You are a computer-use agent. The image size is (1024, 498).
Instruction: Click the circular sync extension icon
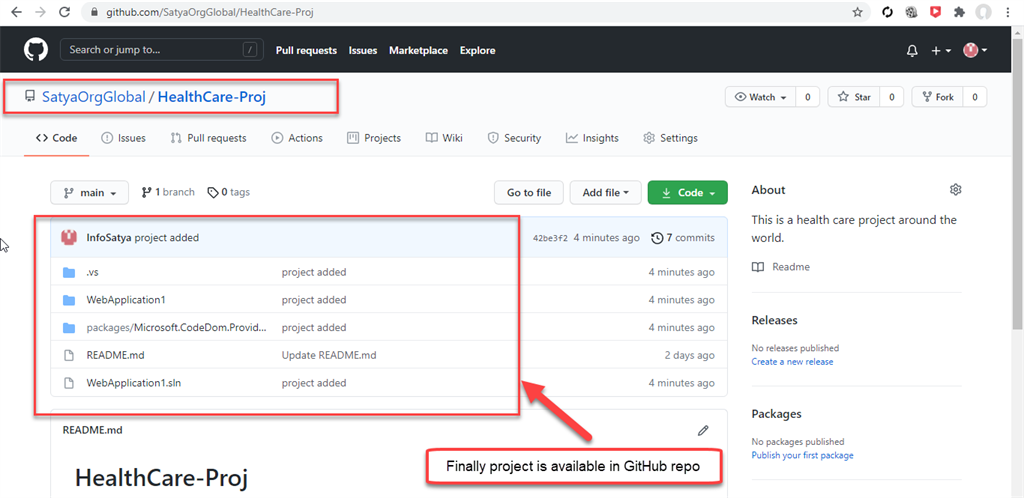pyautogui.click(x=888, y=12)
